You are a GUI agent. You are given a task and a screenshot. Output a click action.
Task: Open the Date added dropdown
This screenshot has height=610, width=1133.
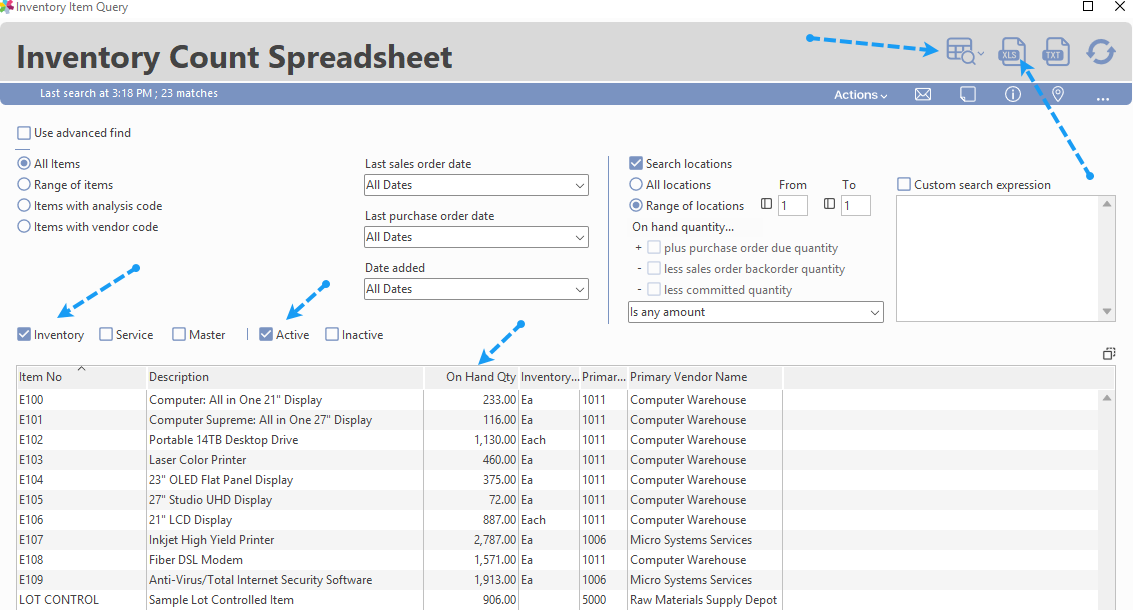tap(476, 289)
